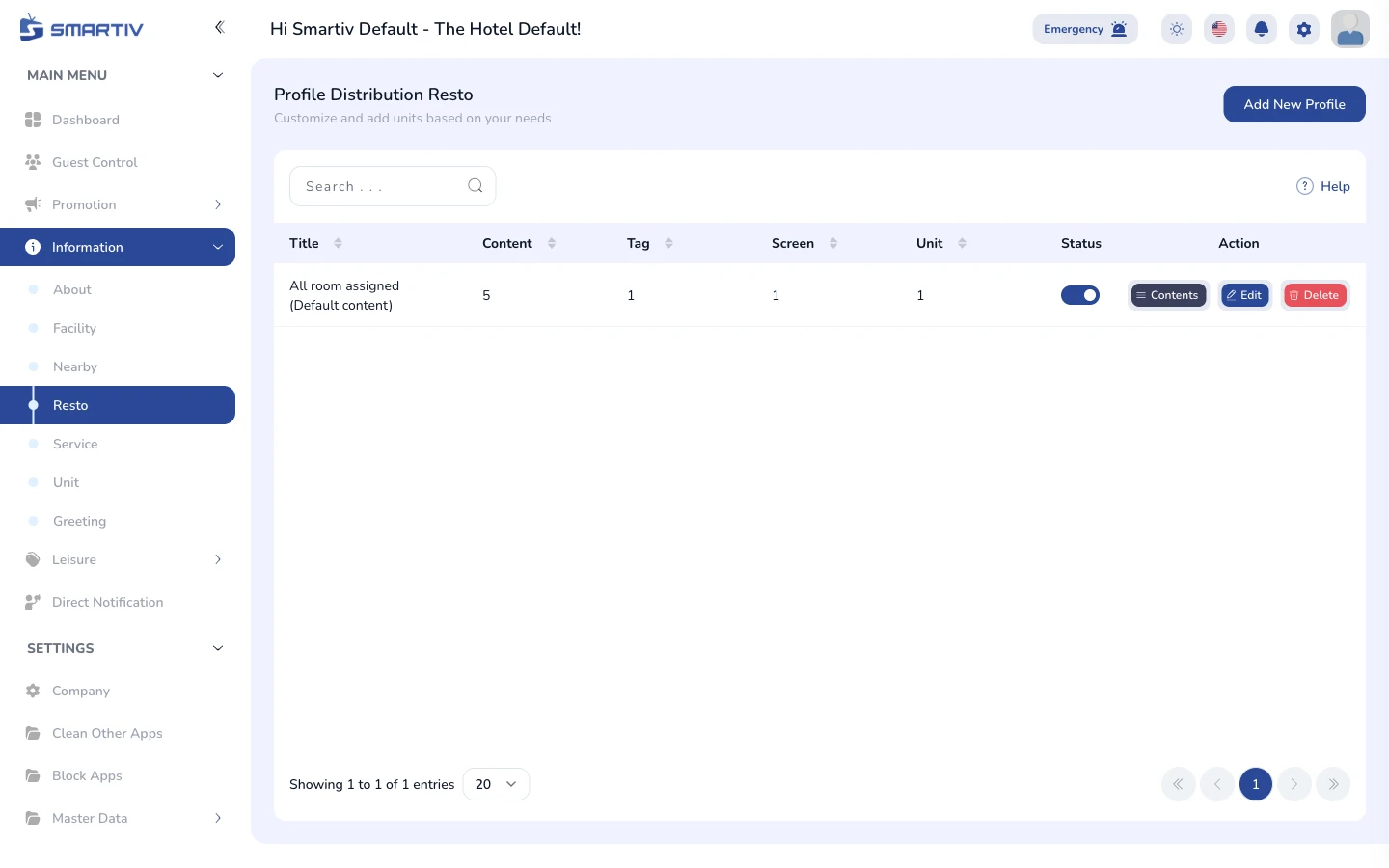Collapse the sidebar with the double-chevron icon
Viewport: 1389px width, 868px height.
(219, 27)
